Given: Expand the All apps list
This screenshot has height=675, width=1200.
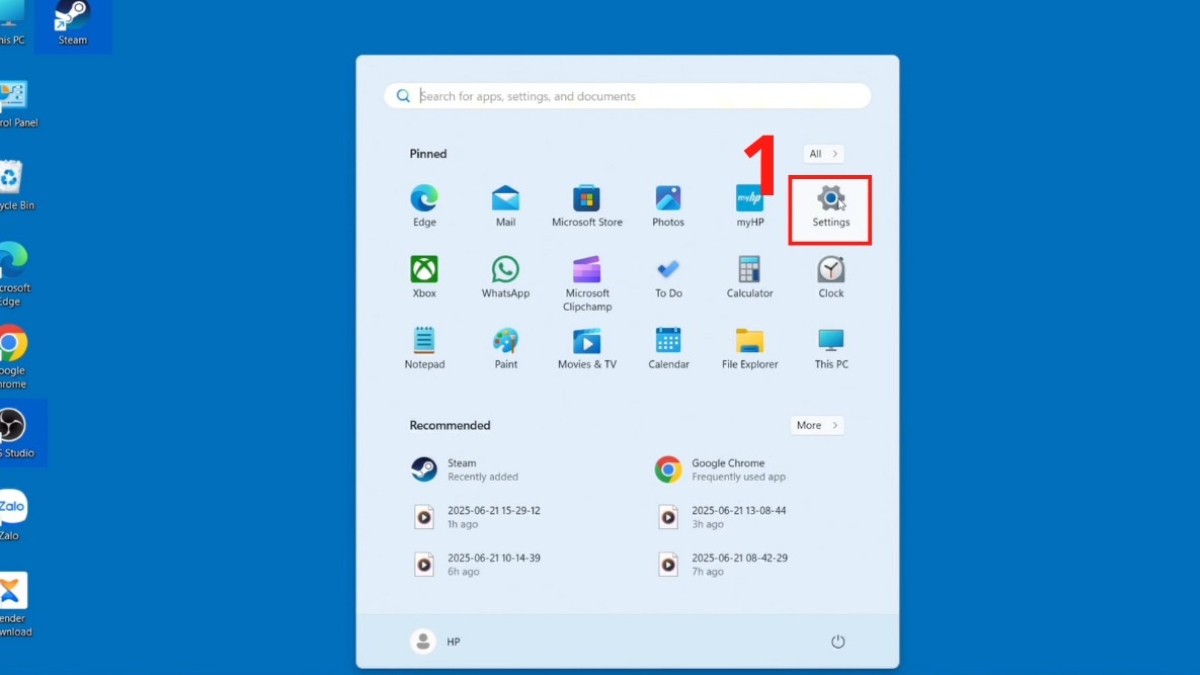Looking at the screenshot, I should [x=822, y=153].
